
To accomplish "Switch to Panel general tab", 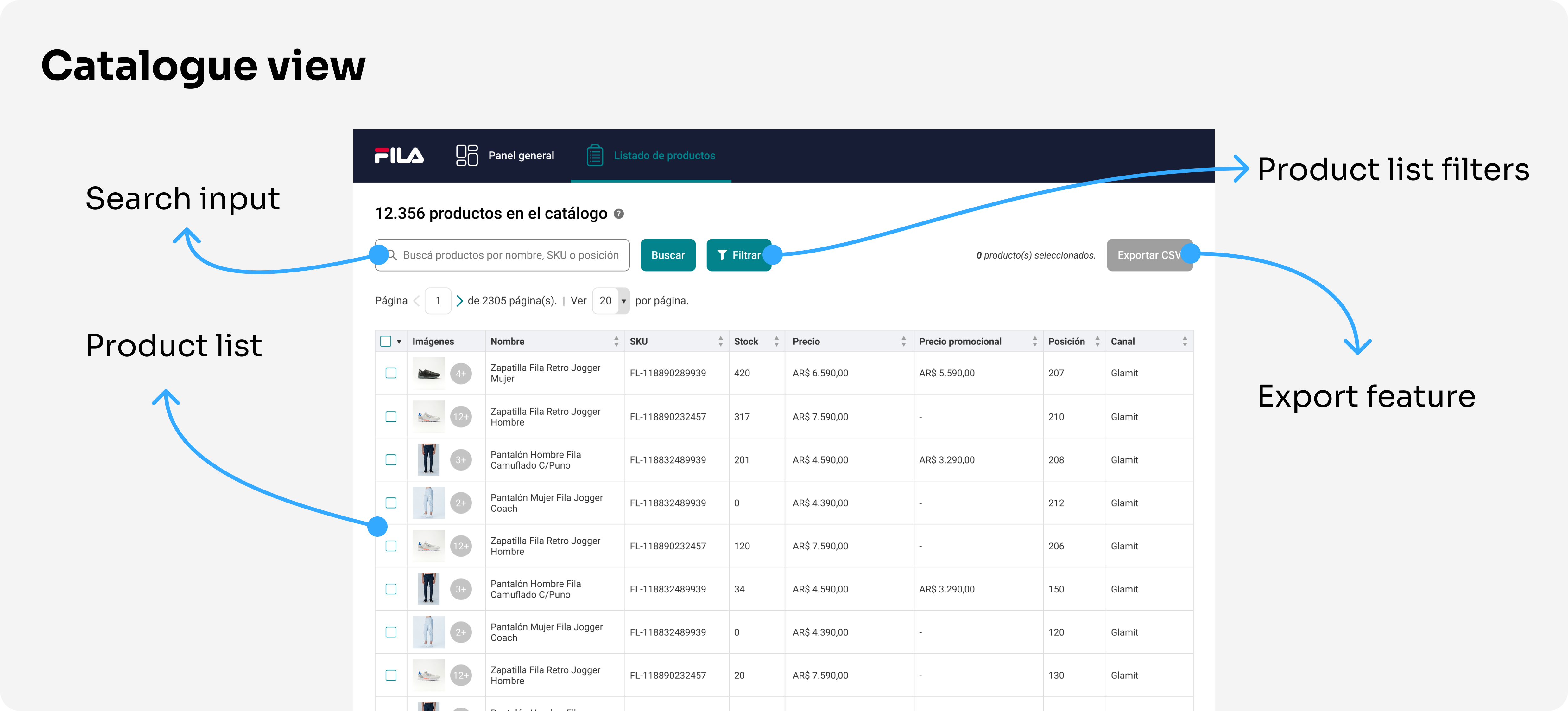I will pos(521,155).
